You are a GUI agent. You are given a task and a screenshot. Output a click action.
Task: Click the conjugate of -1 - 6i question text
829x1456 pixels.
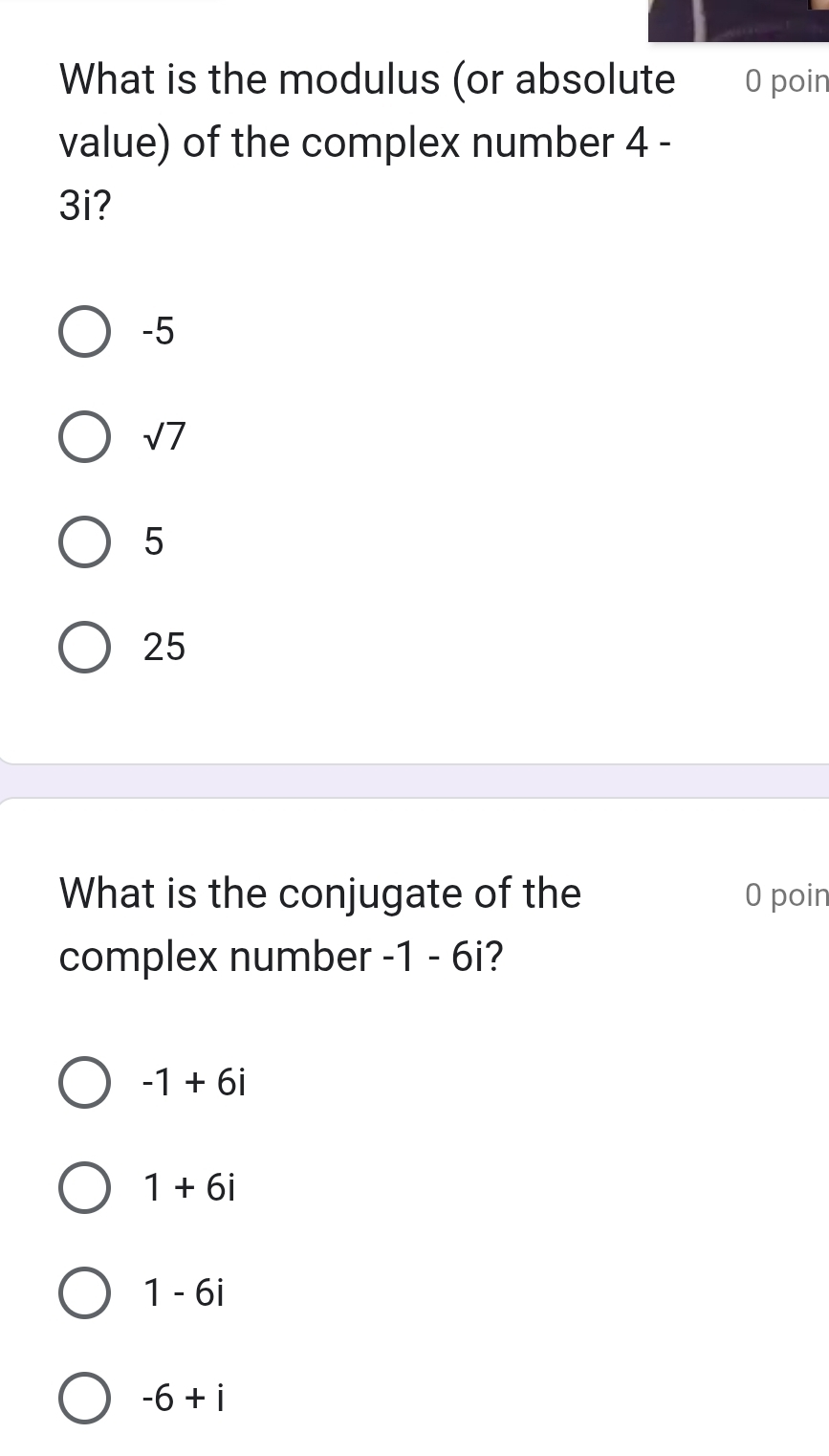(x=319, y=925)
